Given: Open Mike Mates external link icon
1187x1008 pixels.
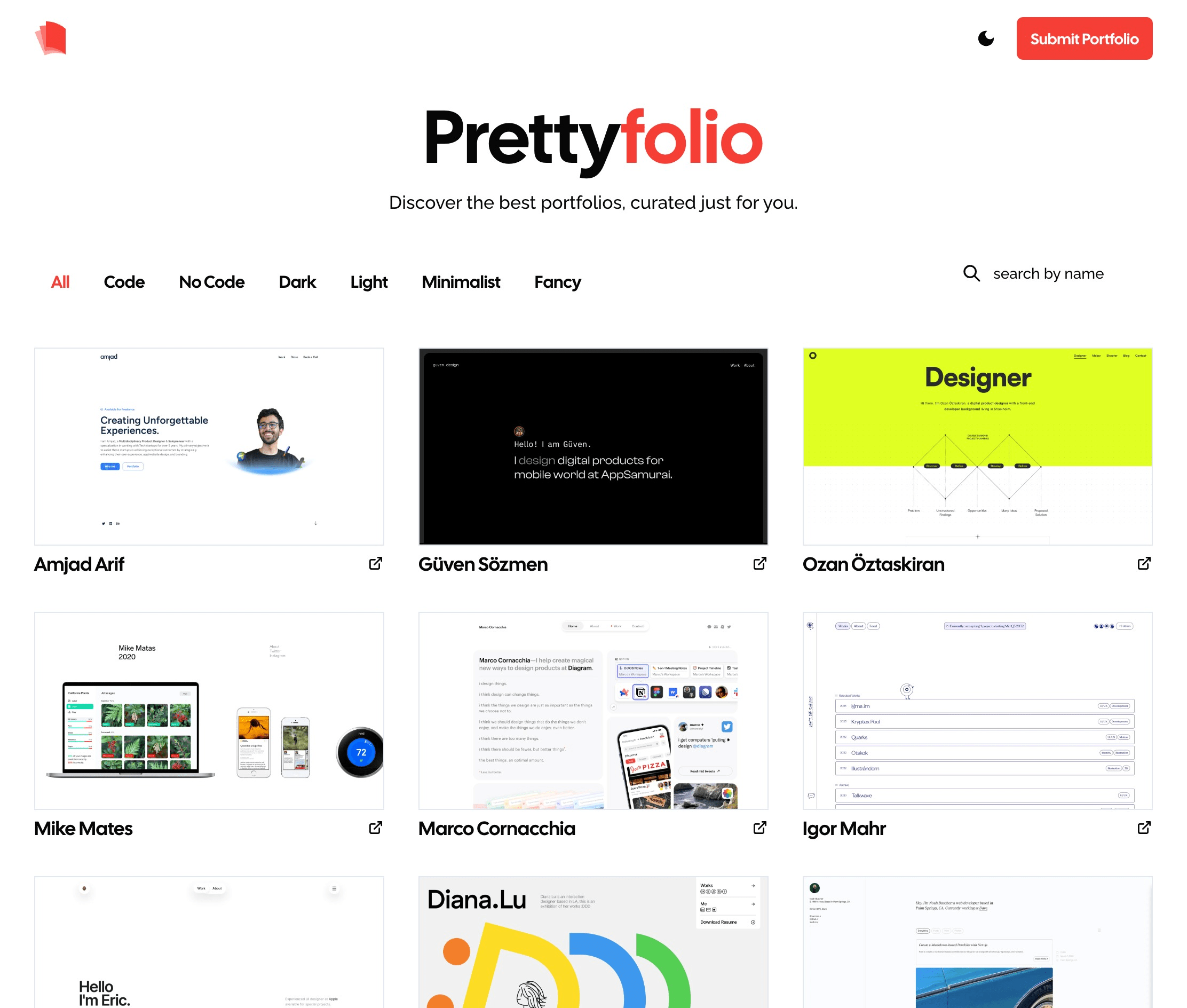Looking at the screenshot, I should point(376,827).
